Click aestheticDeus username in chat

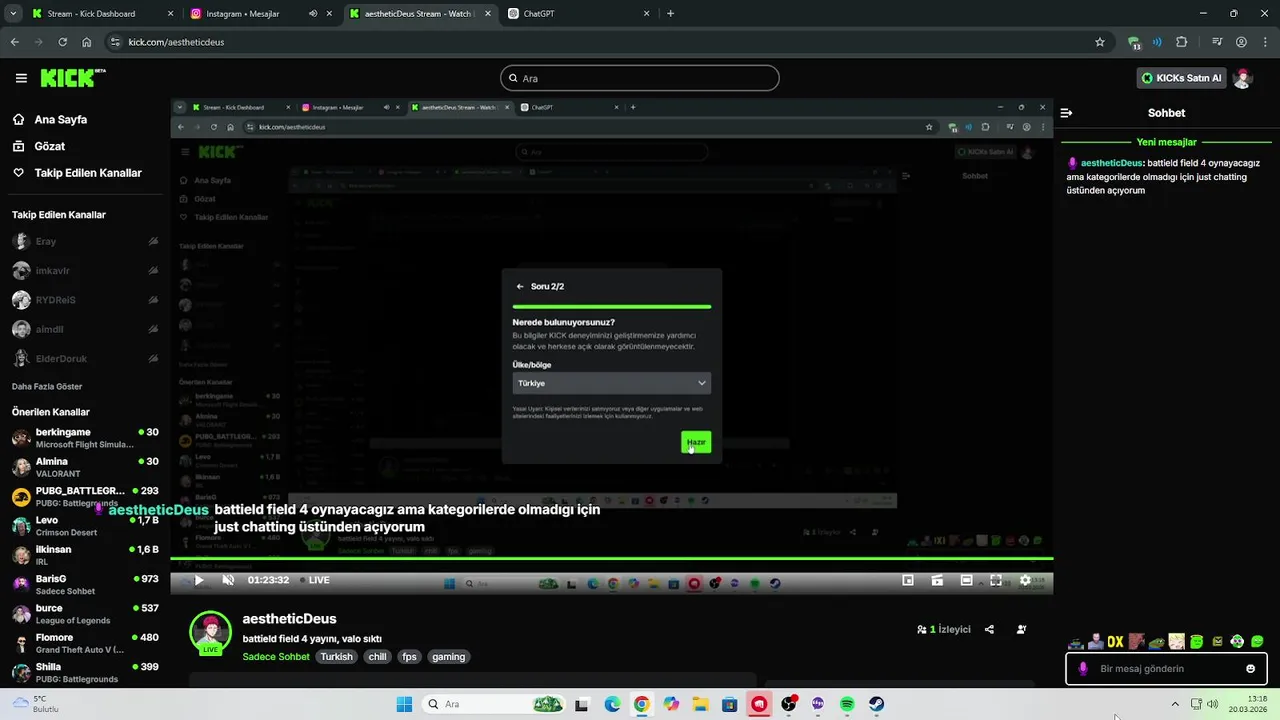coord(1111,163)
